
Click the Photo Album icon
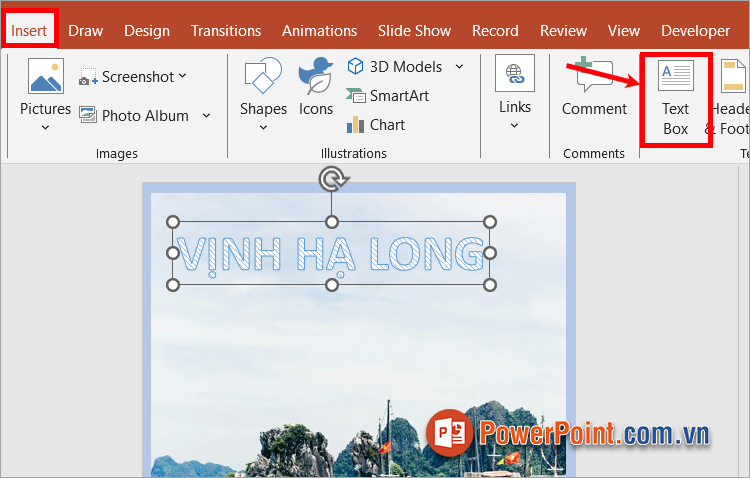pos(88,115)
